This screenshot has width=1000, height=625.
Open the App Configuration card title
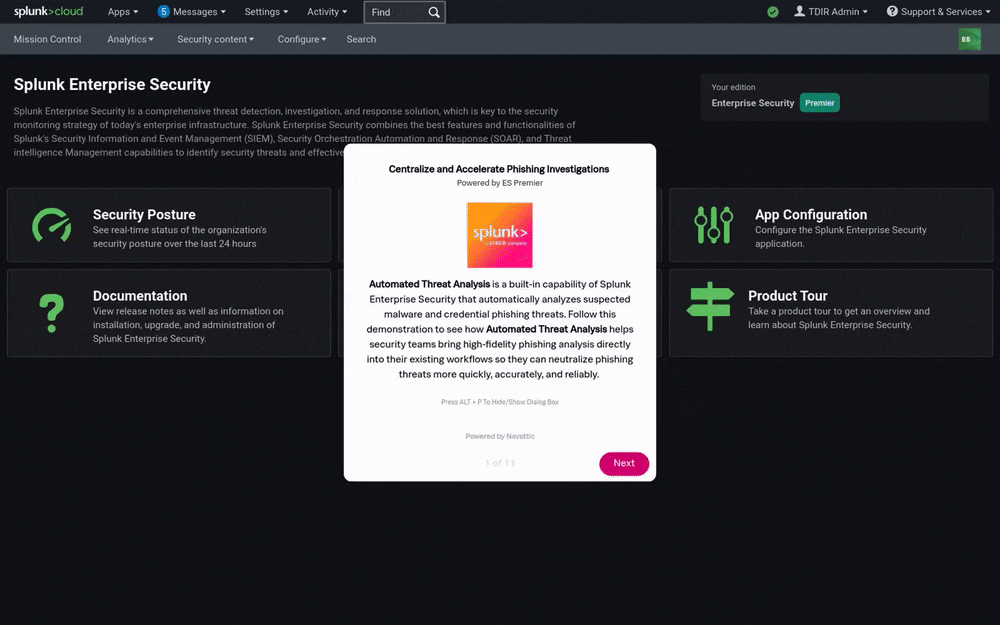click(811, 215)
